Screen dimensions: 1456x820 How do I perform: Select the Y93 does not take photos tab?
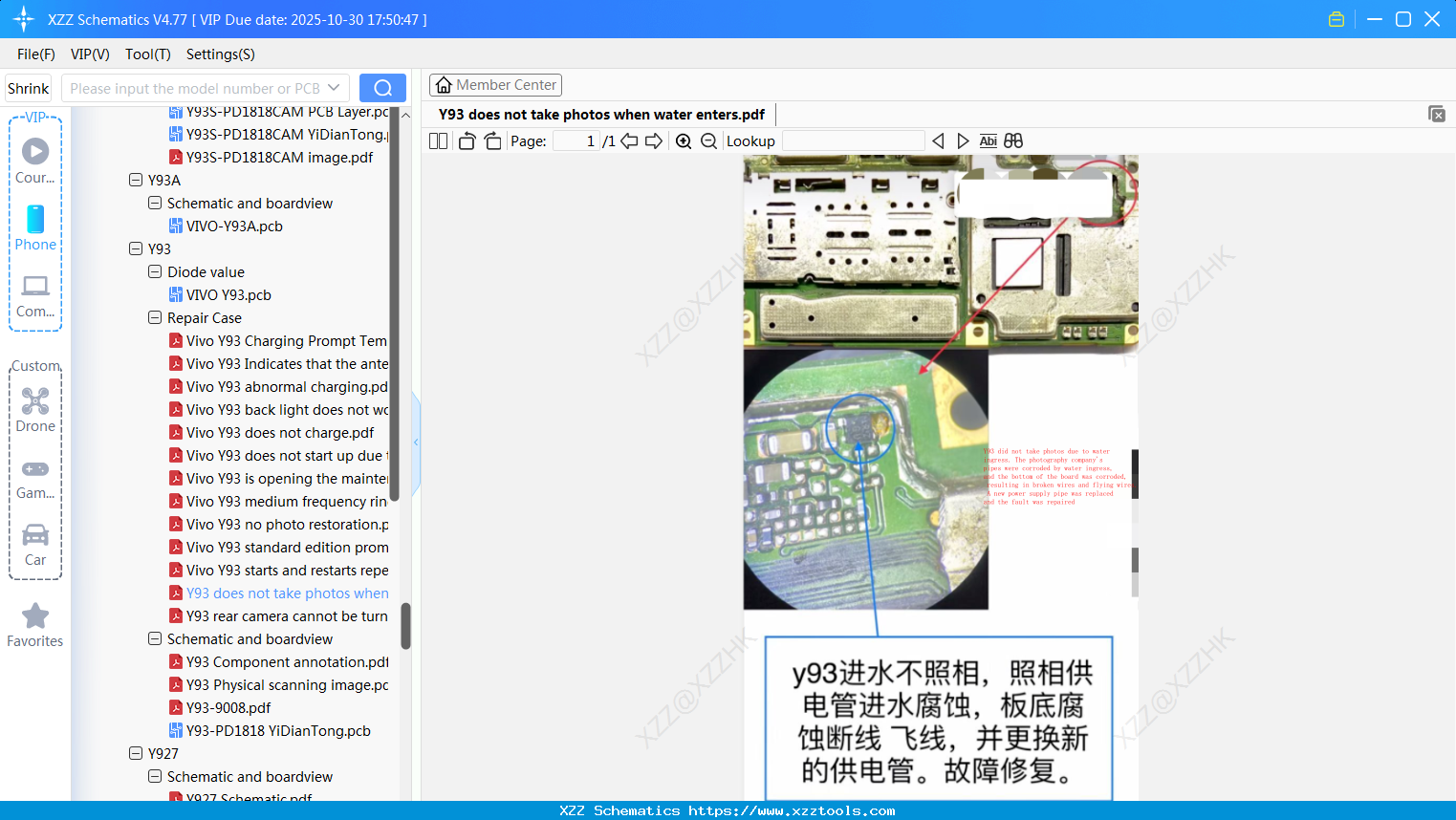601,115
